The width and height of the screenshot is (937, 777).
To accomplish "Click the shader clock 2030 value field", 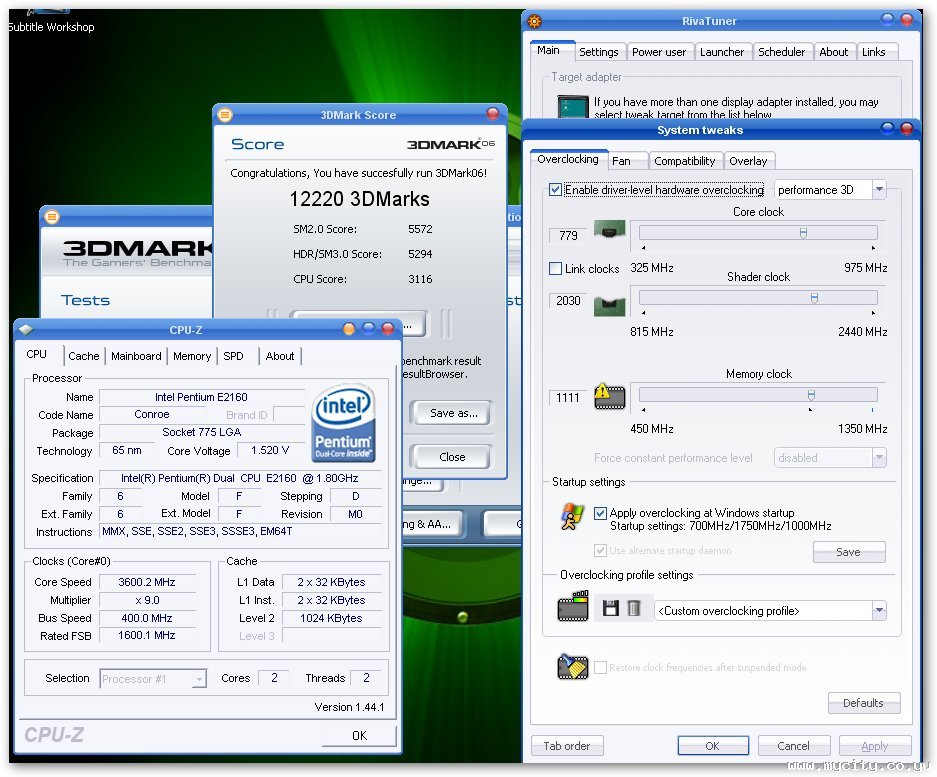I will pos(568,301).
